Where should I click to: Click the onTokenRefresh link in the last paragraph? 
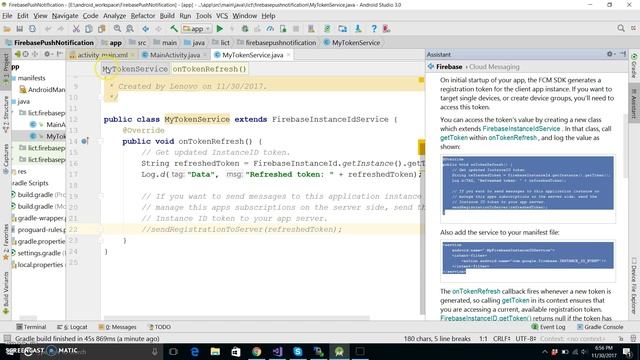[x=476, y=291]
